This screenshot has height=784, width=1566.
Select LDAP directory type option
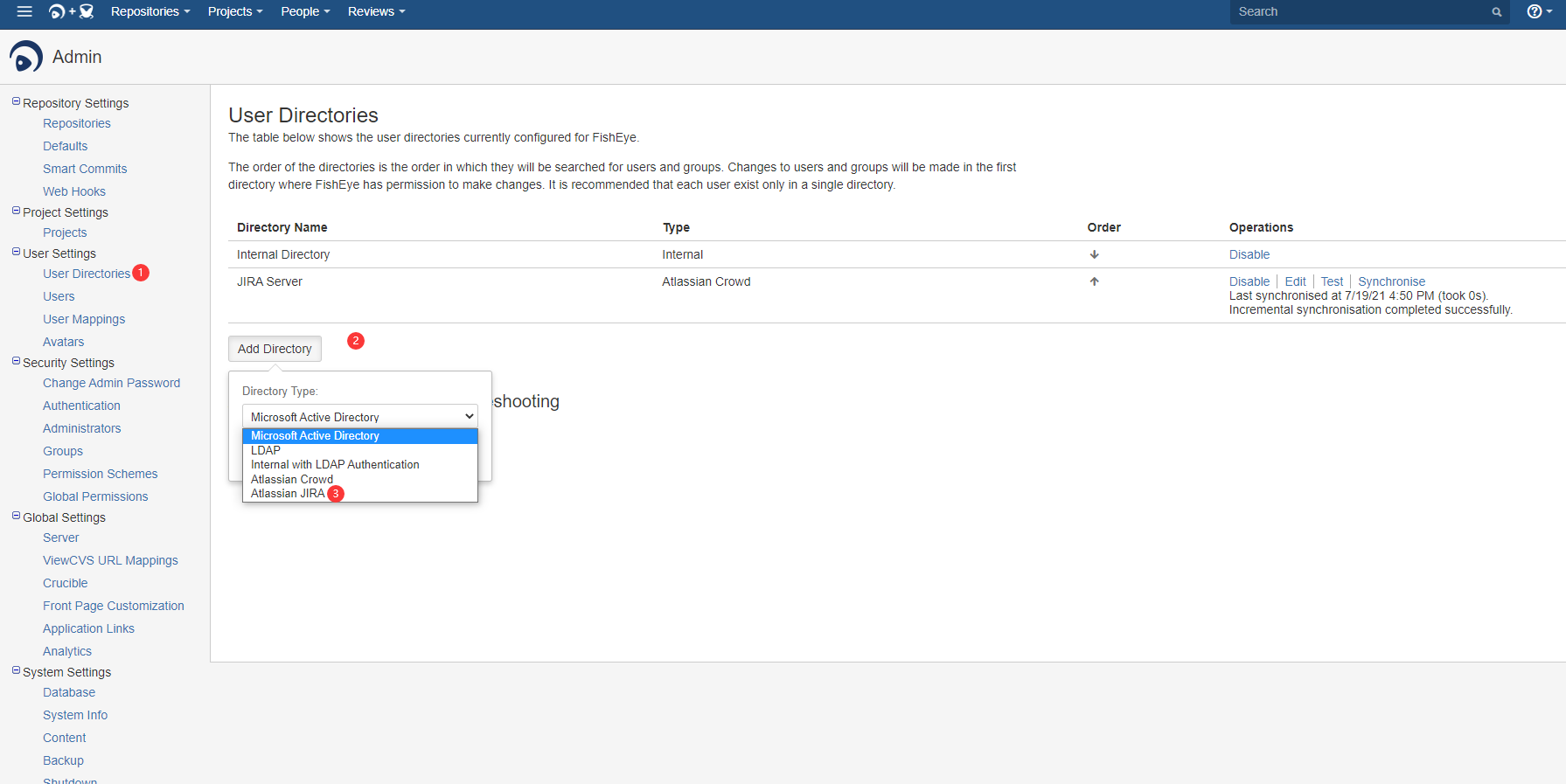tap(359, 450)
